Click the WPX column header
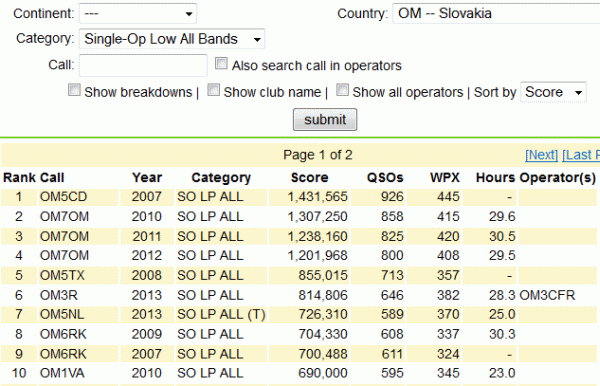The height and width of the screenshot is (386, 600). point(445,178)
